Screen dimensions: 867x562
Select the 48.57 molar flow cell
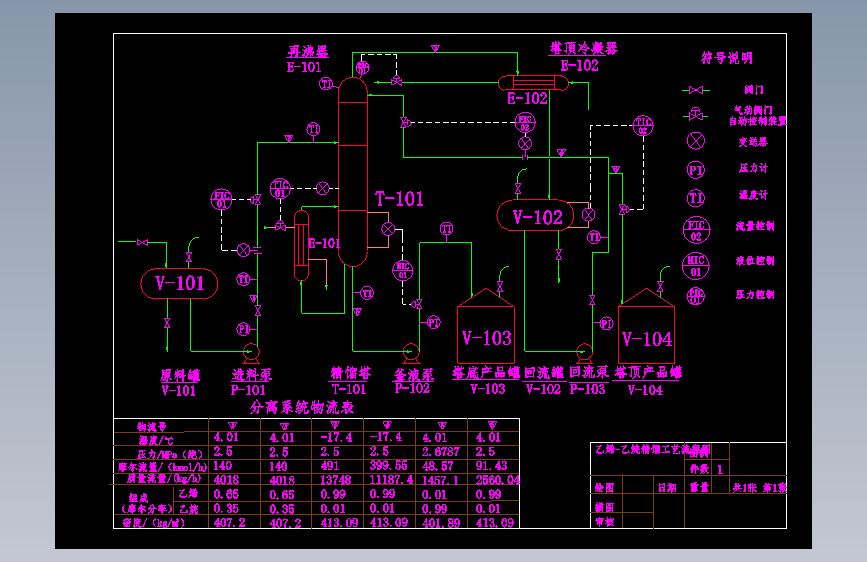pos(437,466)
